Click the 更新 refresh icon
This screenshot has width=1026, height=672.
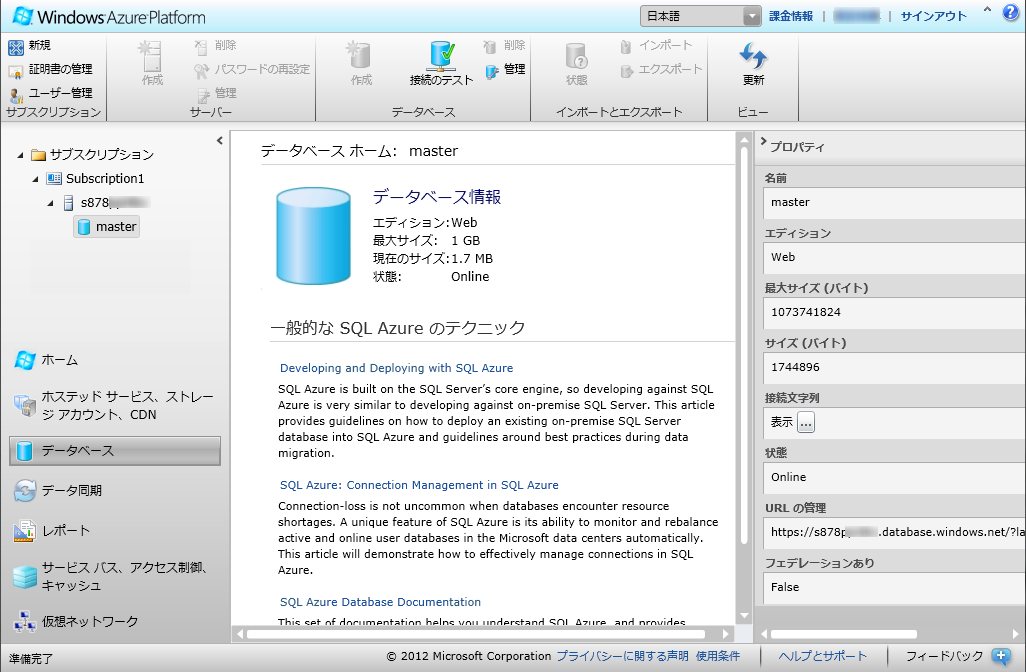(753, 56)
